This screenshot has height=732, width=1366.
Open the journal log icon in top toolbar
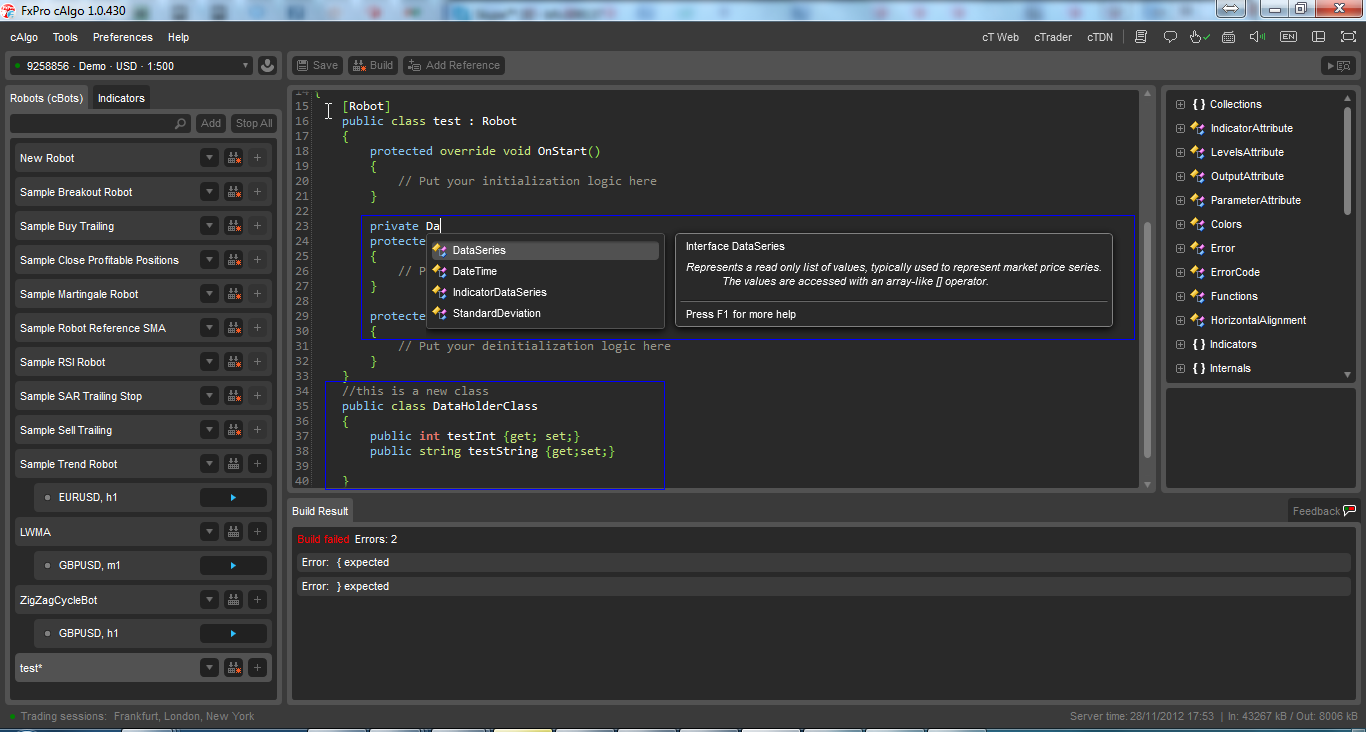click(1141, 37)
